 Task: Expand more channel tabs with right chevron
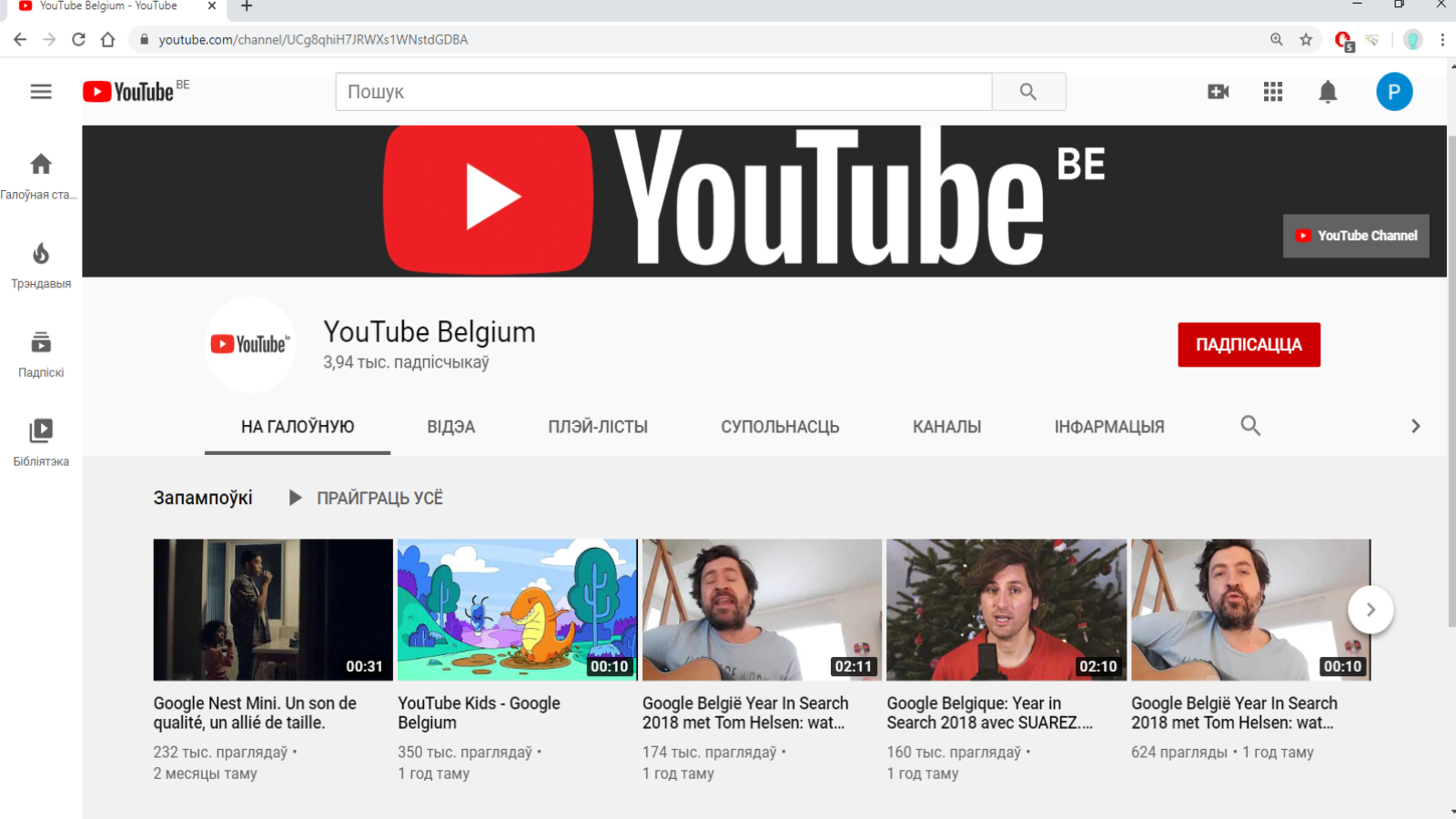click(1415, 426)
